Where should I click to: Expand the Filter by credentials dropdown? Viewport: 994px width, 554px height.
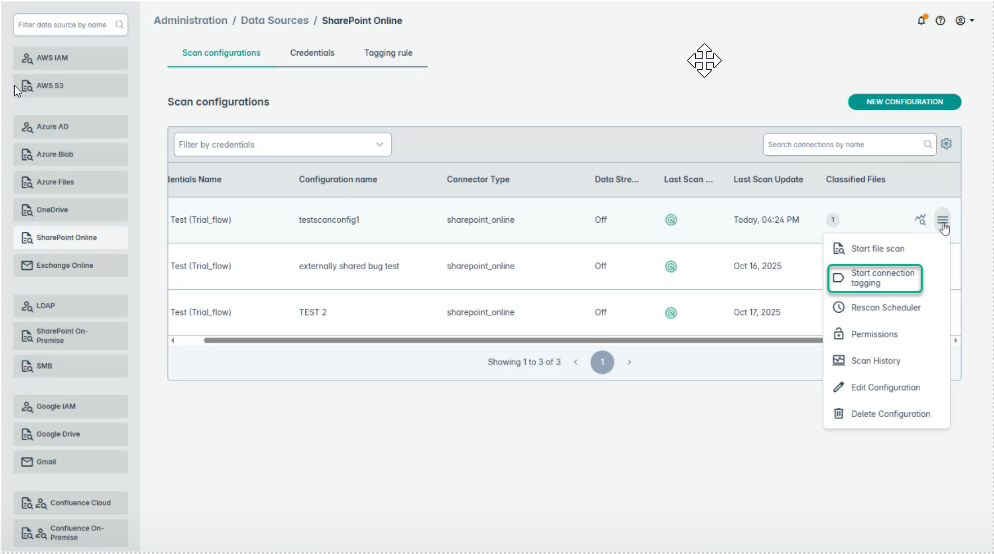(x=282, y=144)
